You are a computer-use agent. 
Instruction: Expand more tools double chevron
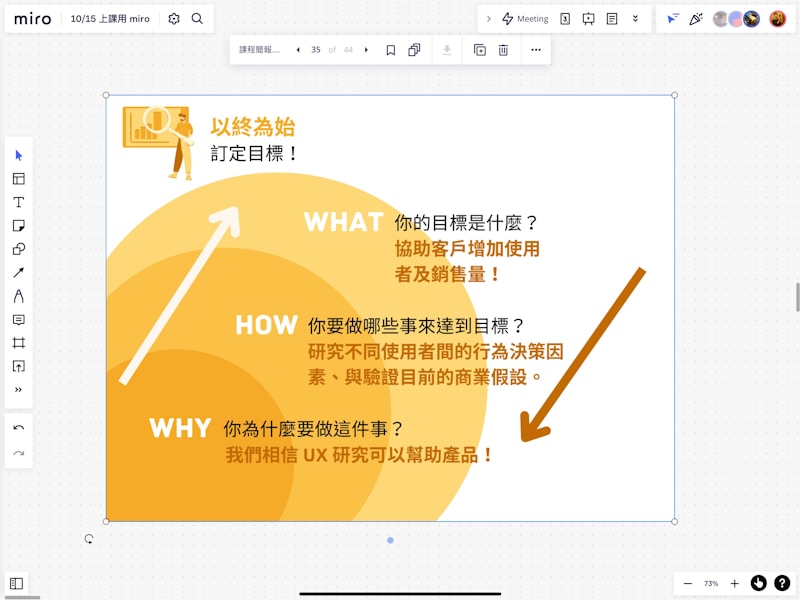[x=18, y=390]
